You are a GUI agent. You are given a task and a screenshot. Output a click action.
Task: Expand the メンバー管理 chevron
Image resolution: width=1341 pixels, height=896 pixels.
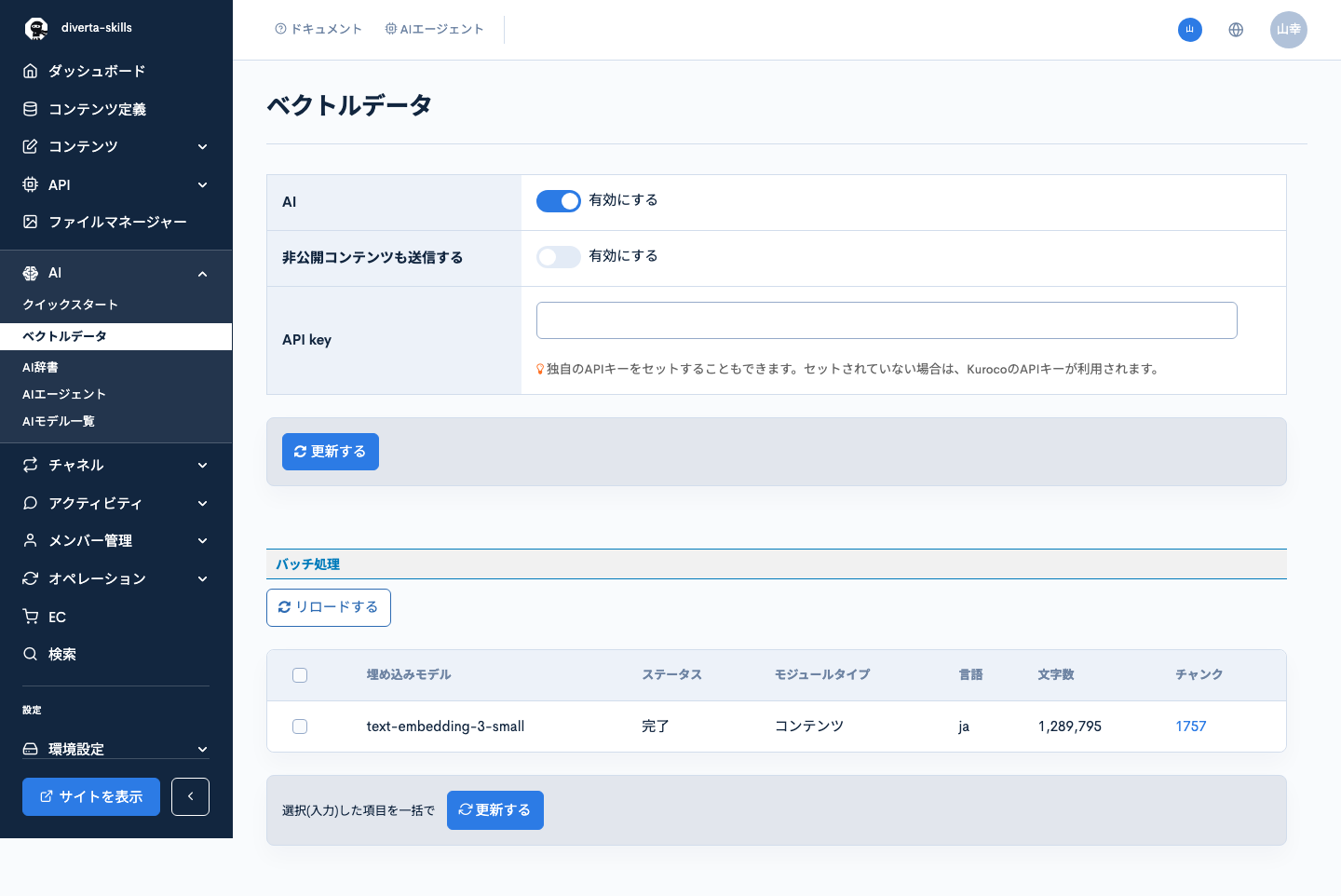pyautogui.click(x=203, y=541)
